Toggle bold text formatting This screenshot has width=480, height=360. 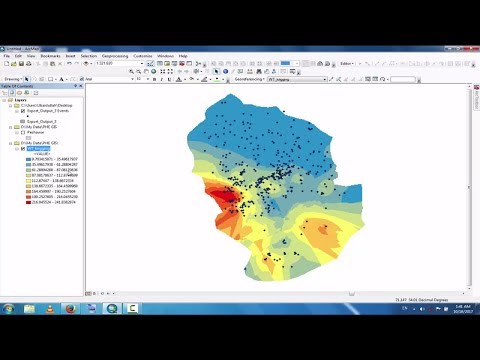pyautogui.click(x=154, y=79)
